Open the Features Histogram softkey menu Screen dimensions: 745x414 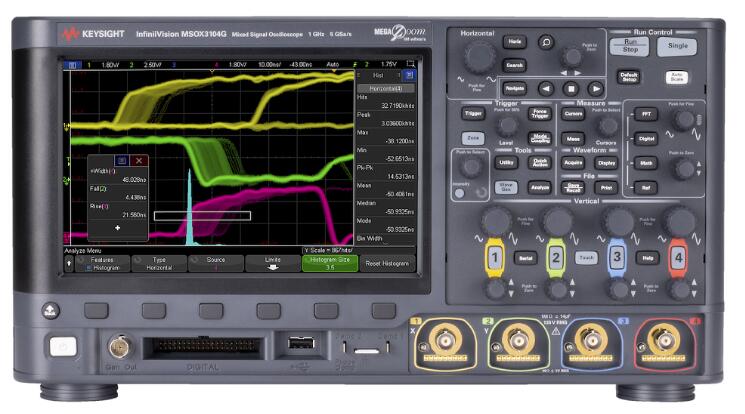point(102,263)
